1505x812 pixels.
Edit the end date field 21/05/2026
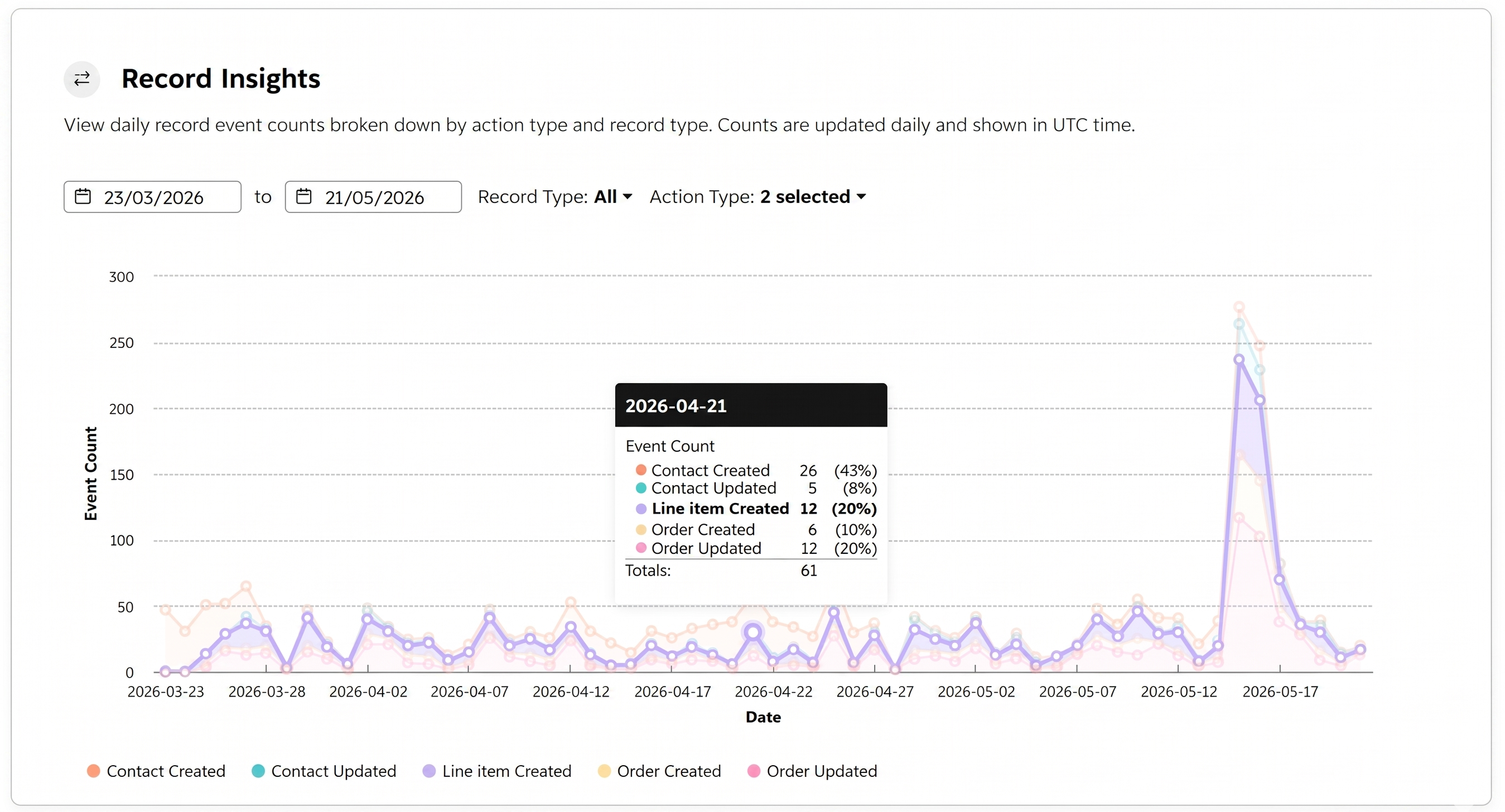(x=373, y=197)
